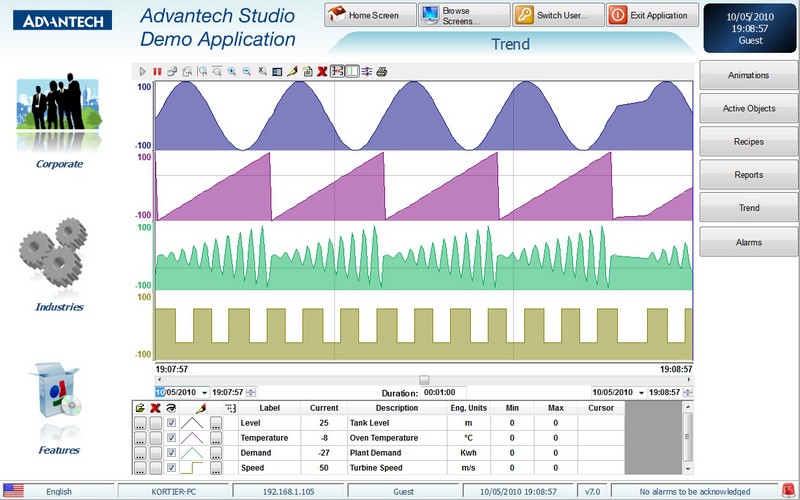Screen dimensions: 800x500
Task: Open the start date dropdown calendar
Action: (x=205, y=393)
